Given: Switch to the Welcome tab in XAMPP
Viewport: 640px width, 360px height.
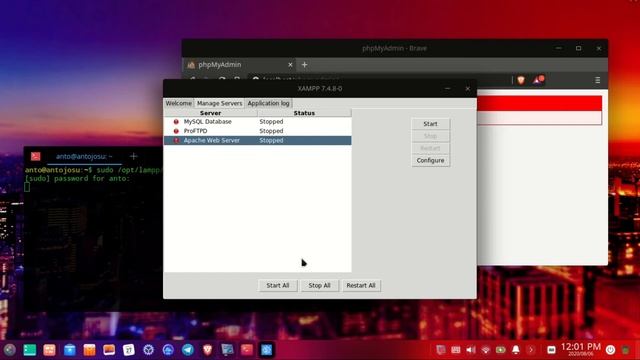Looking at the screenshot, I should point(178,103).
